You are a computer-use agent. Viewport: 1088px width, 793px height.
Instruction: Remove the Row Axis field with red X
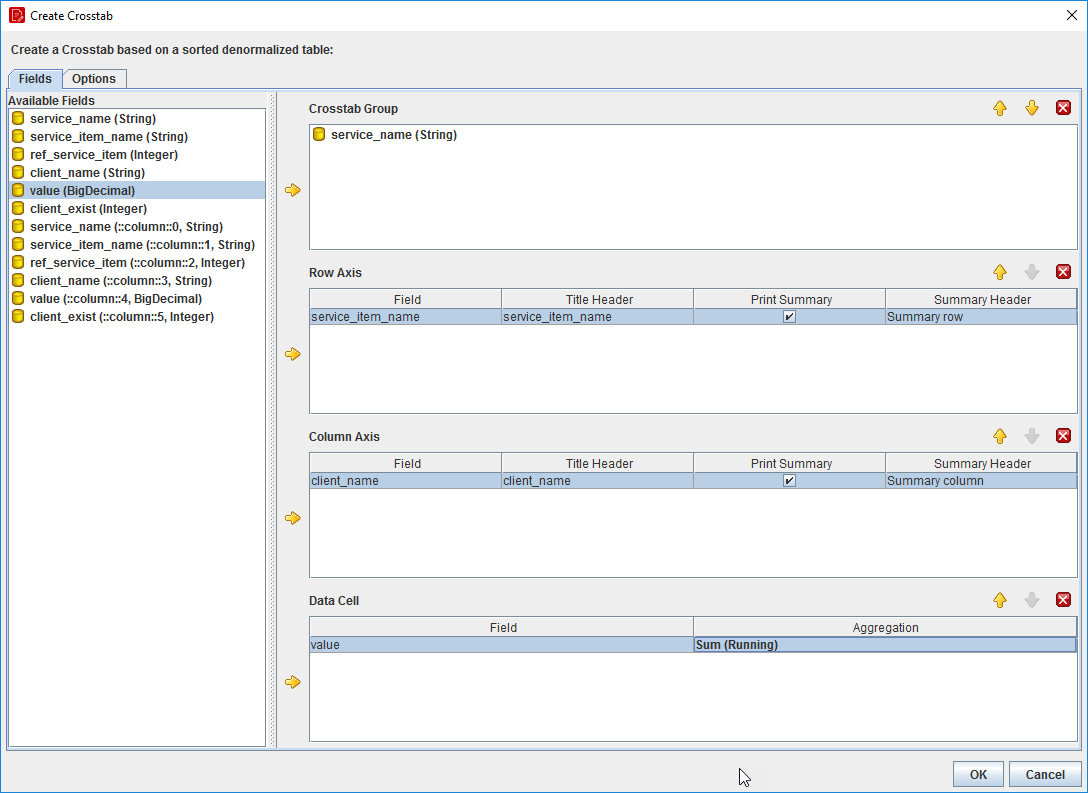click(x=1063, y=271)
